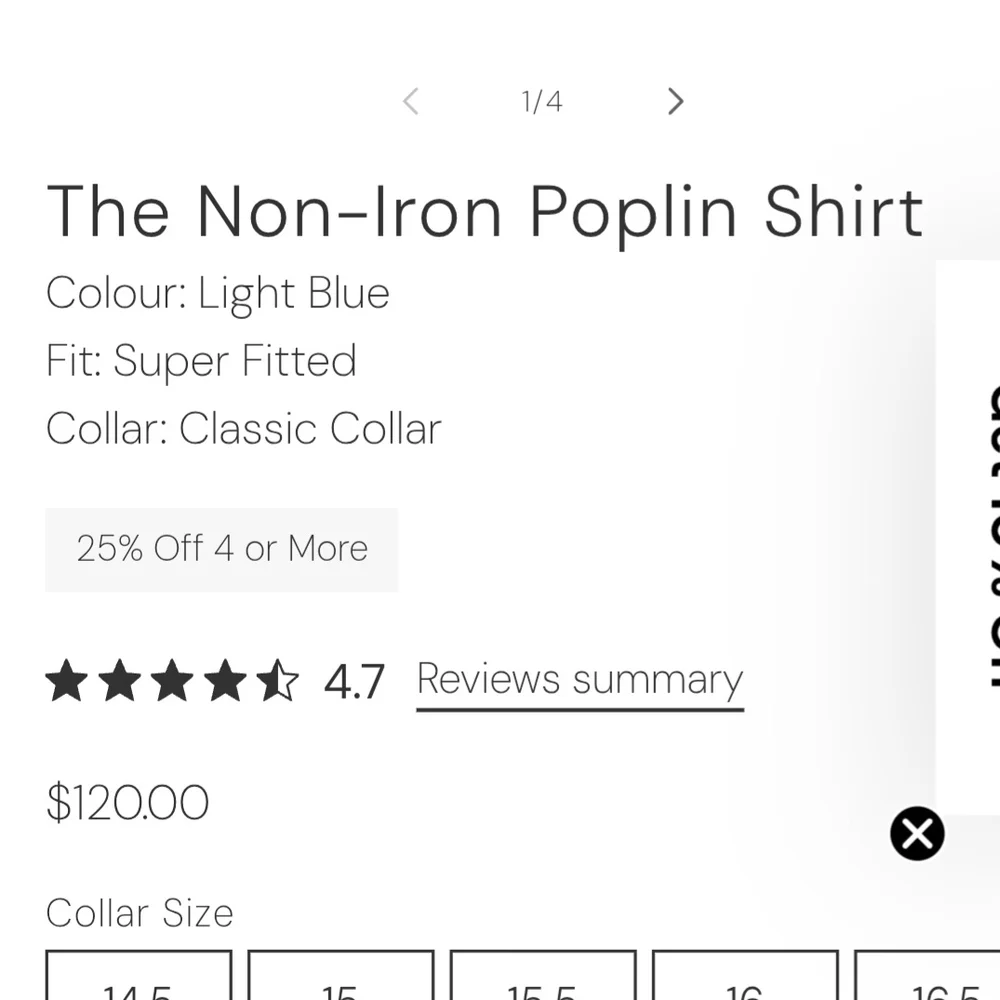Click the 1/4 image counter
This screenshot has width=1000, height=1000.
coord(542,101)
